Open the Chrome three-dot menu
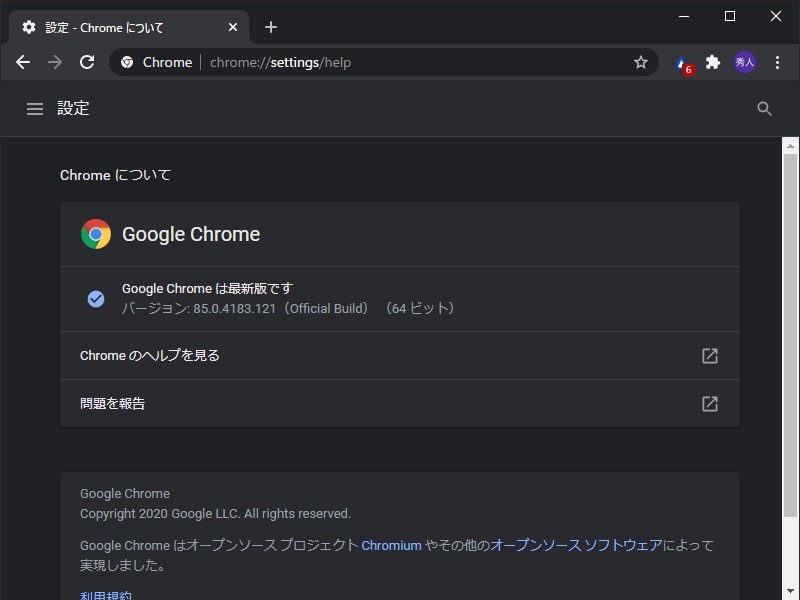Viewport: 800px width, 600px height. coord(778,62)
